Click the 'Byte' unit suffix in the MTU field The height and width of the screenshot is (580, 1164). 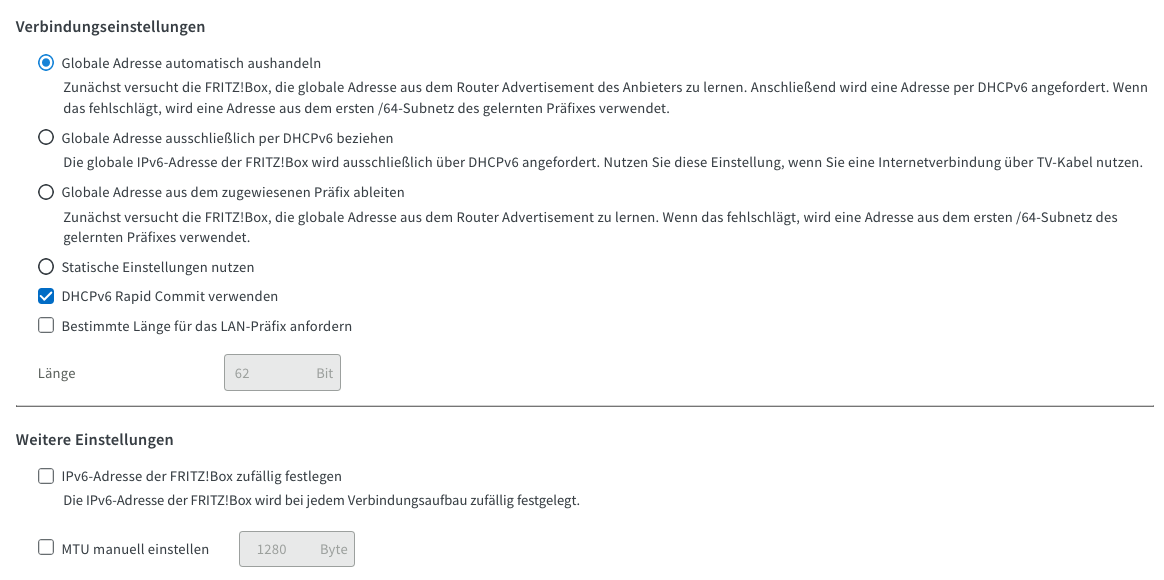click(334, 549)
